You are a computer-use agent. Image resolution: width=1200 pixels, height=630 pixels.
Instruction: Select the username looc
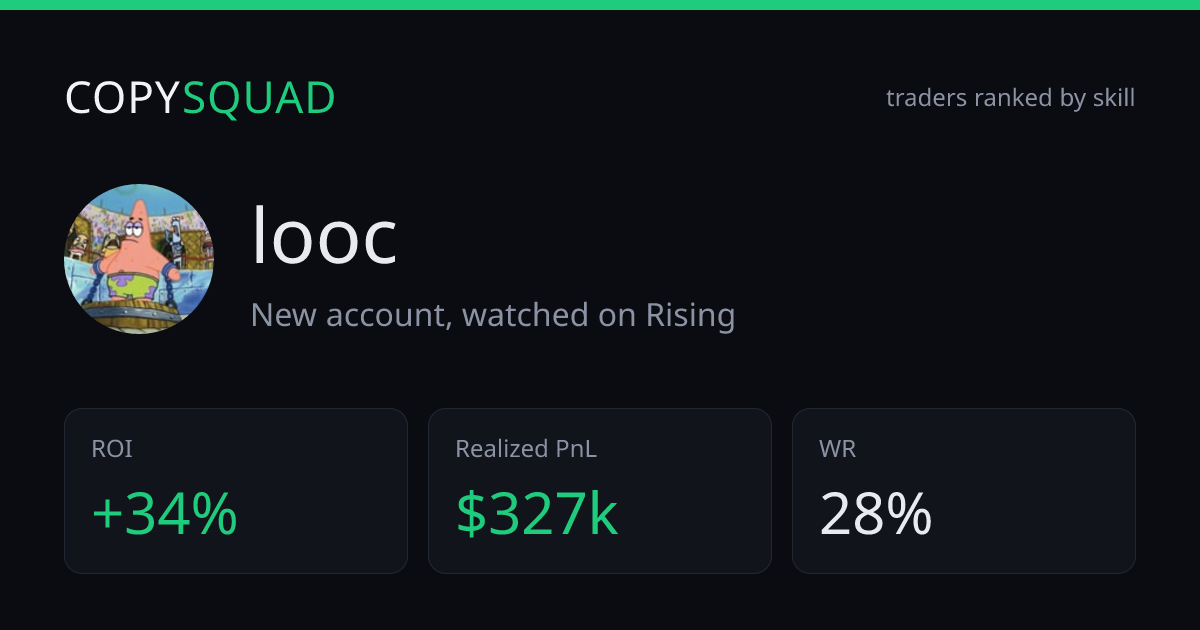pos(324,235)
